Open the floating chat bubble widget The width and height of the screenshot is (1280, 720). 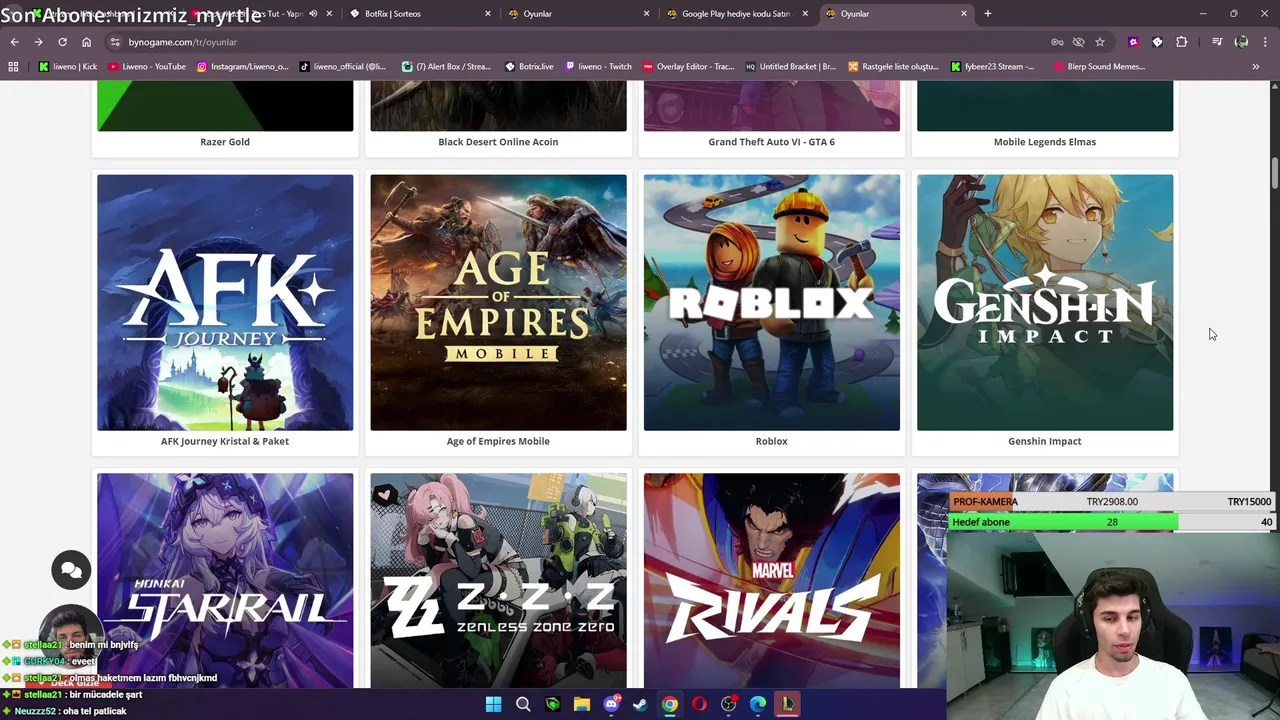(x=71, y=570)
